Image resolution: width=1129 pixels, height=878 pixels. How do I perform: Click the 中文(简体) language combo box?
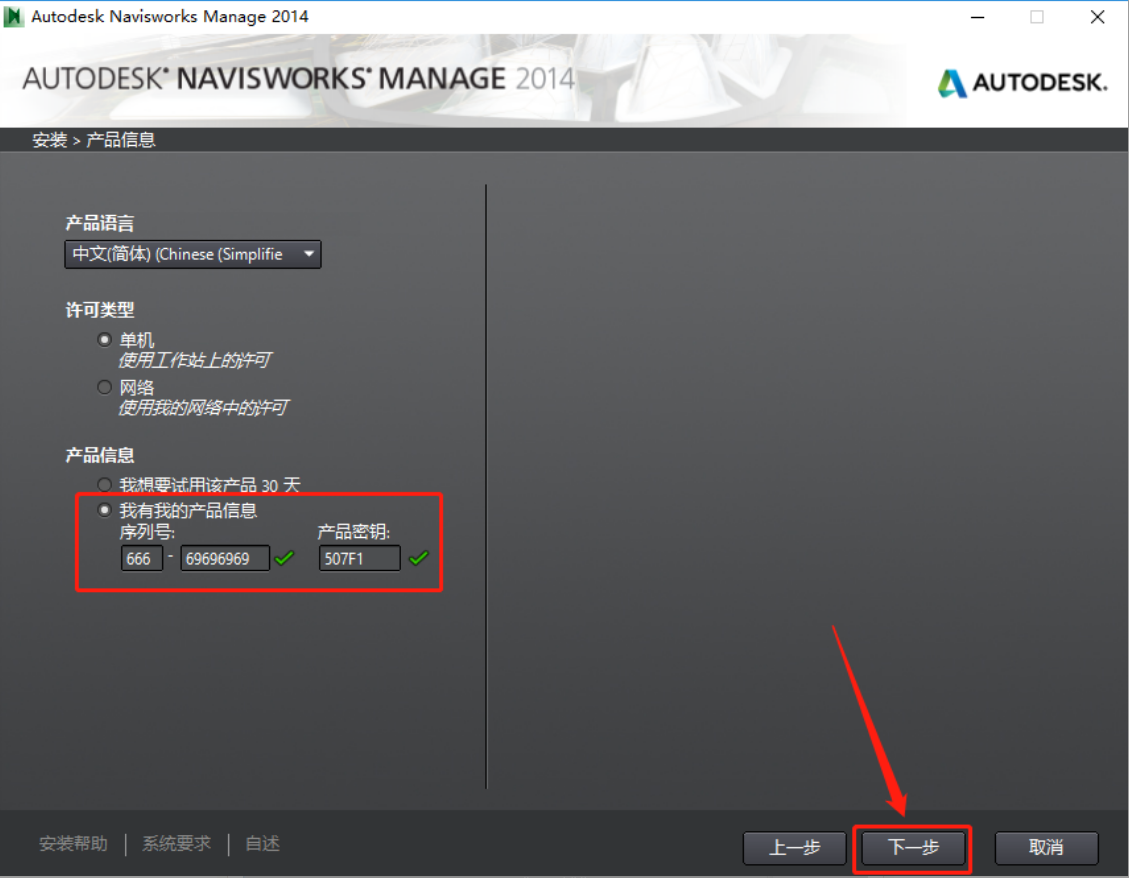pyautogui.click(x=180, y=254)
